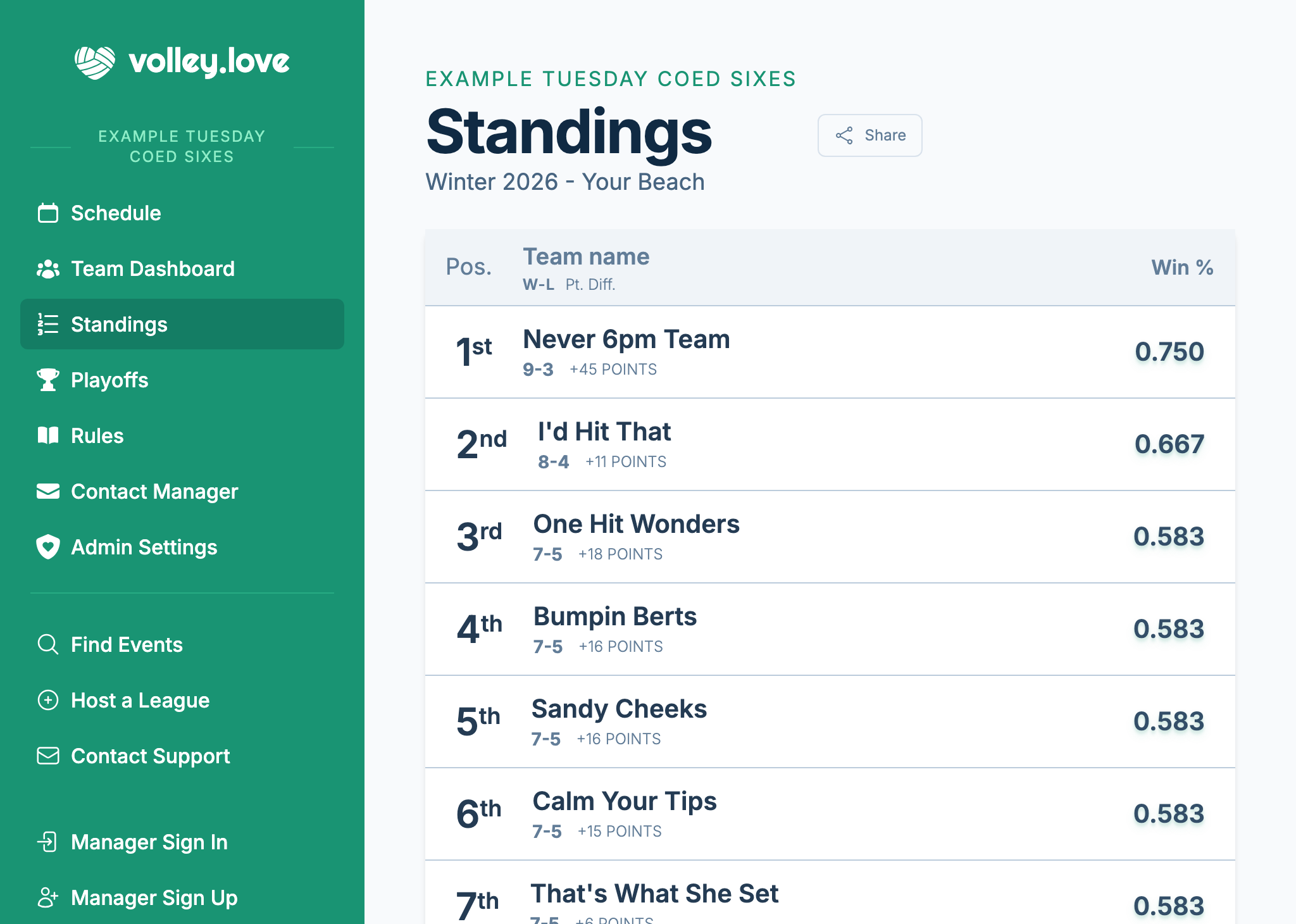Click the Standings list icon

(x=47, y=325)
